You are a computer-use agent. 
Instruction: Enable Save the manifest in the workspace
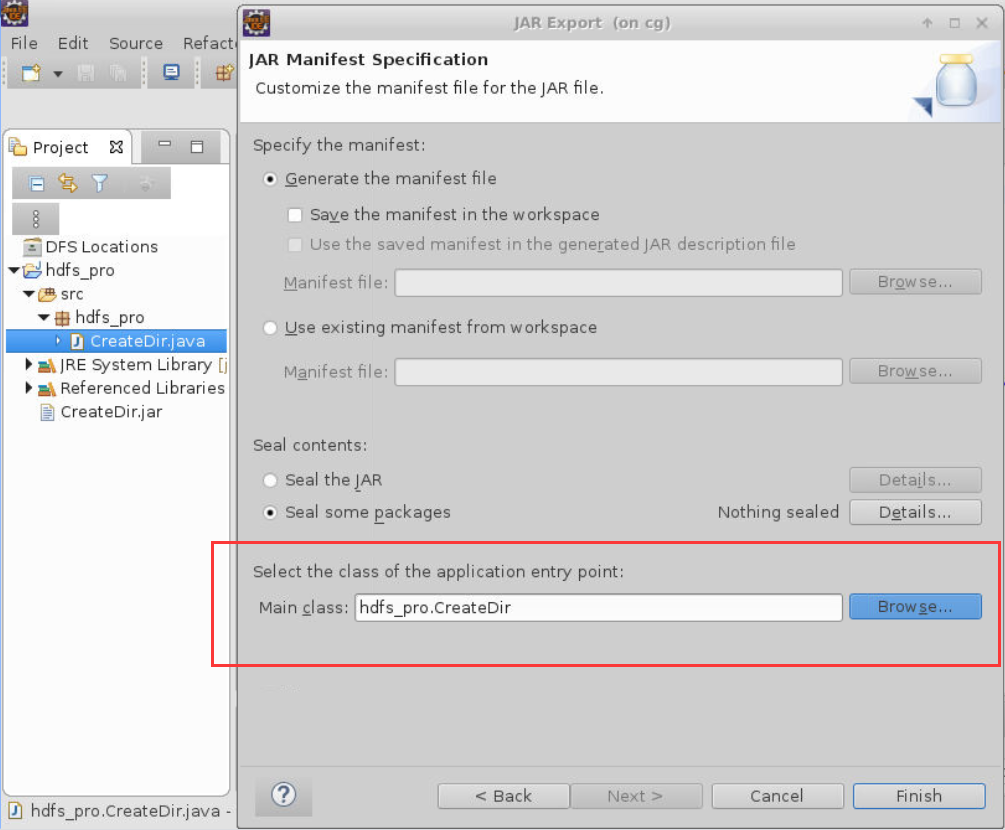[295, 215]
